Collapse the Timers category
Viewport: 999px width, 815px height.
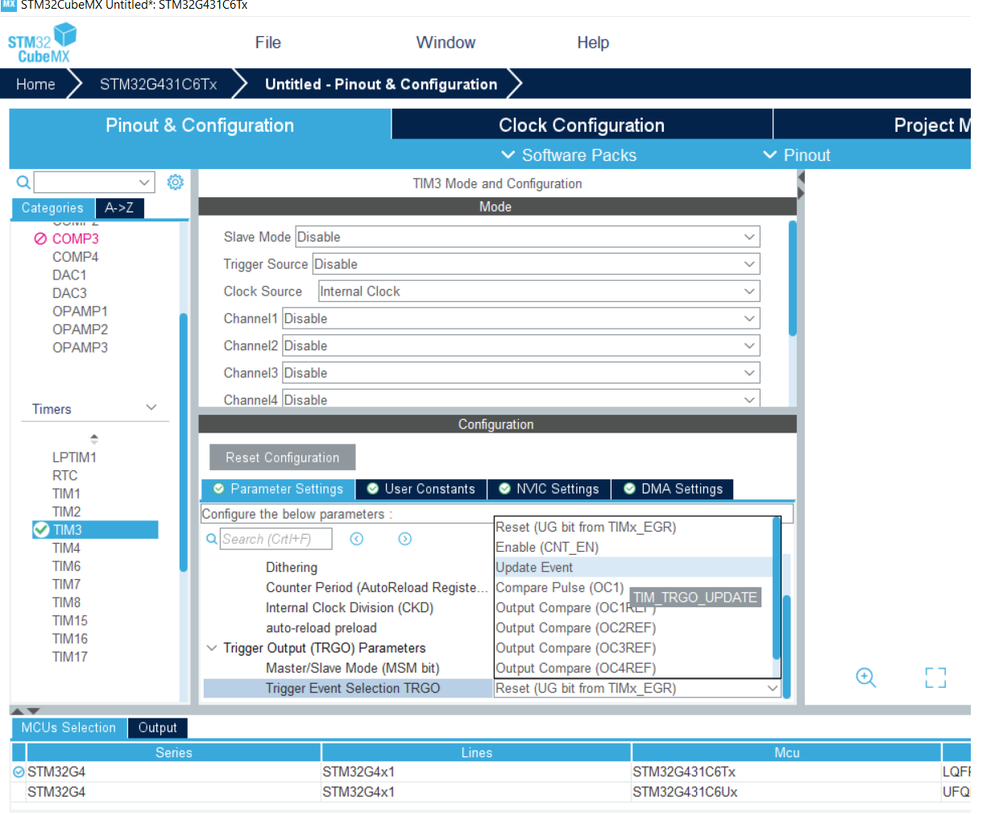pyautogui.click(x=151, y=408)
